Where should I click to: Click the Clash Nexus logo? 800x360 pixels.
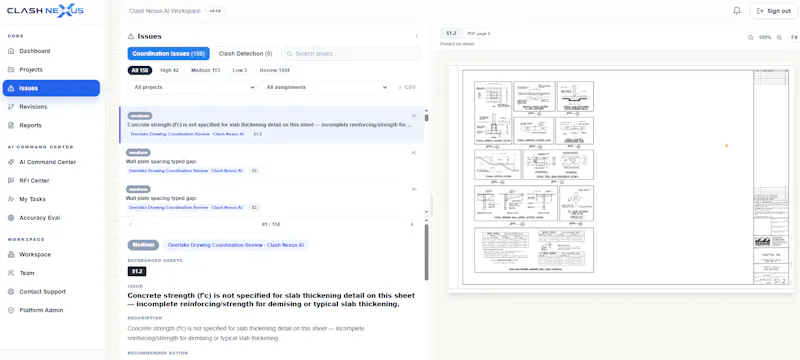(45, 11)
